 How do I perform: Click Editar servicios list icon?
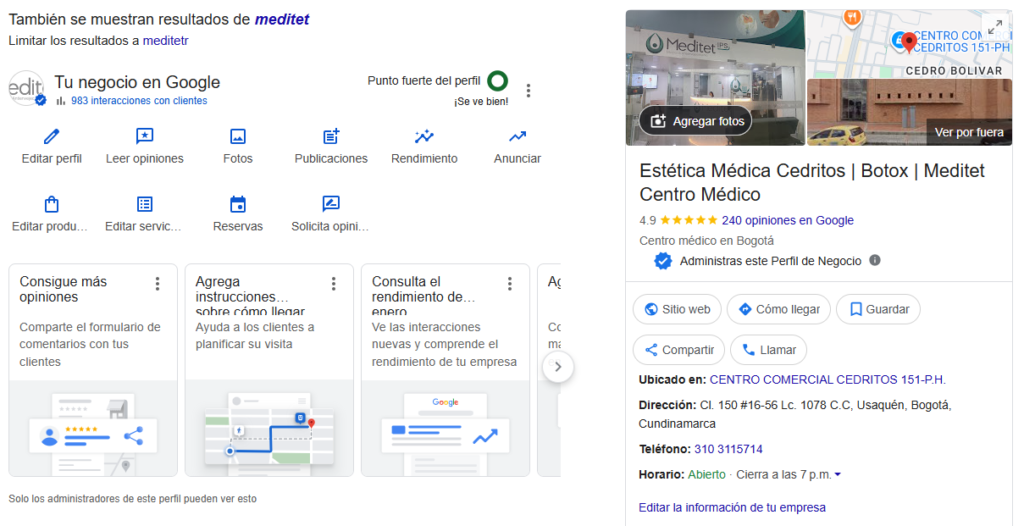pyautogui.click(x=145, y=205)
